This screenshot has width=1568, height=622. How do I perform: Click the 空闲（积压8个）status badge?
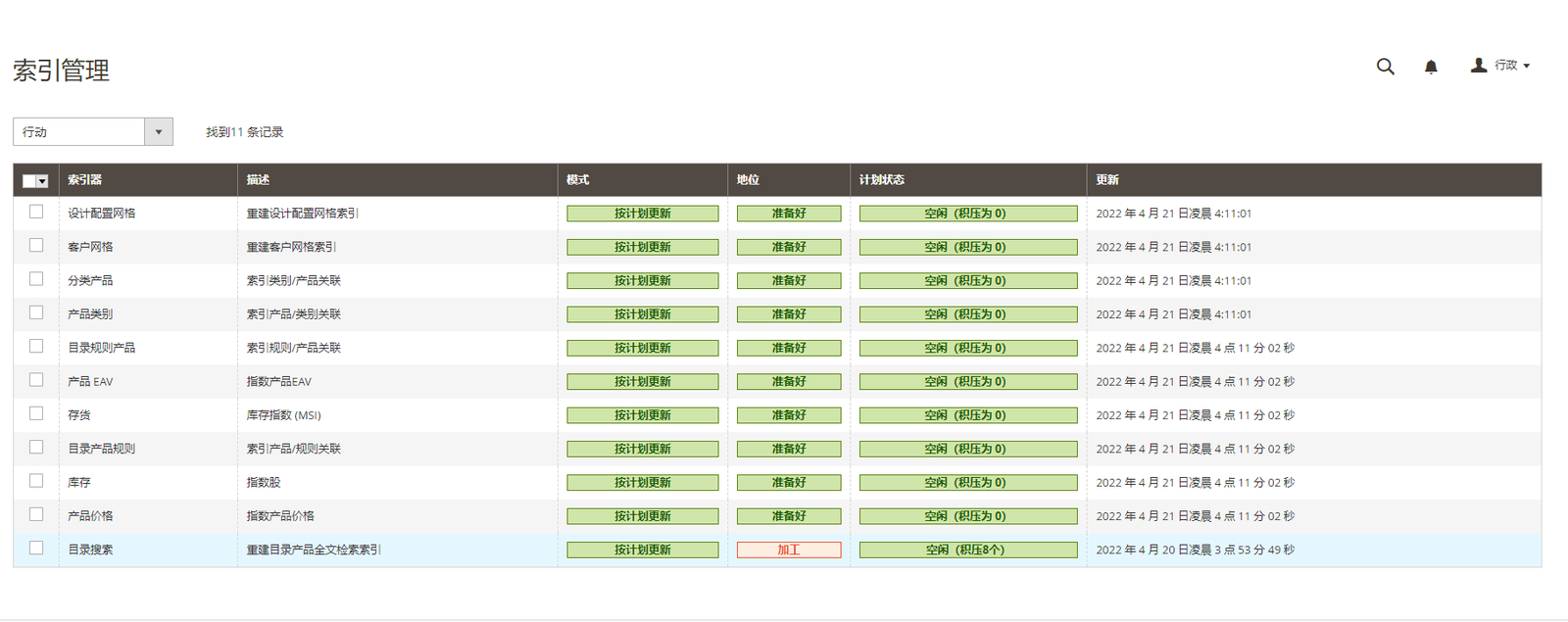967,550
